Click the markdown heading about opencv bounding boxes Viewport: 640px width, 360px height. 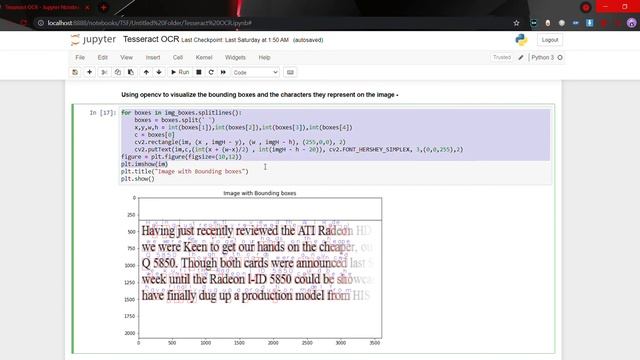tap(260, 95)
